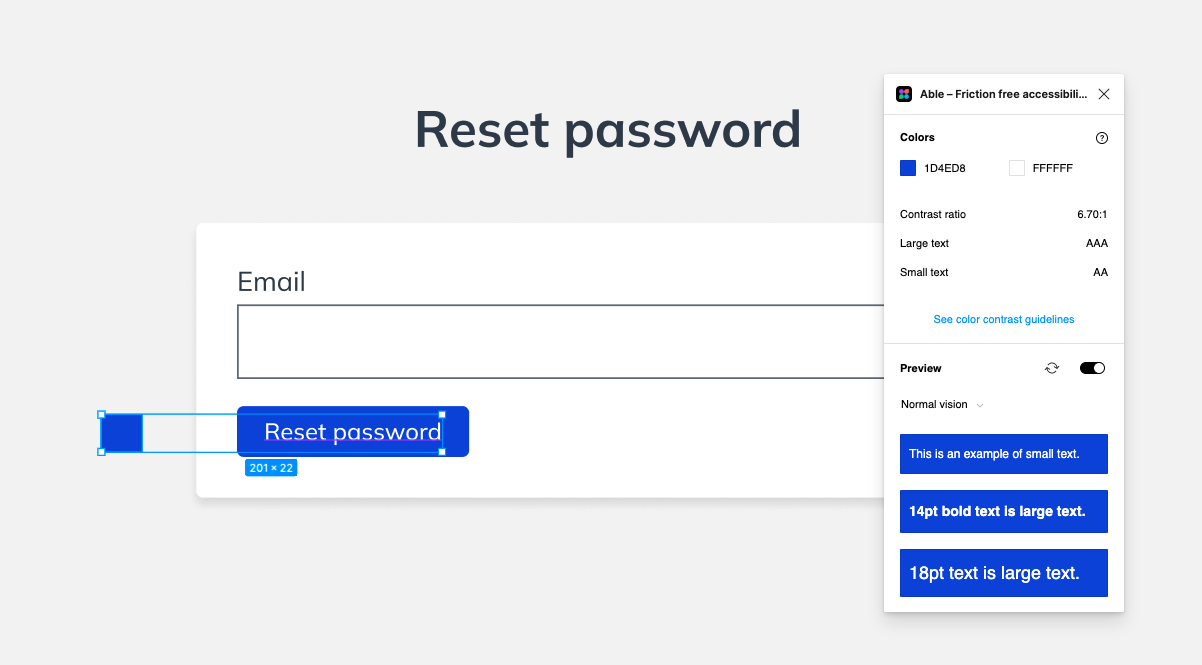
Task: Open the See color contrast guidelines link
Action: coord(1003,319)
